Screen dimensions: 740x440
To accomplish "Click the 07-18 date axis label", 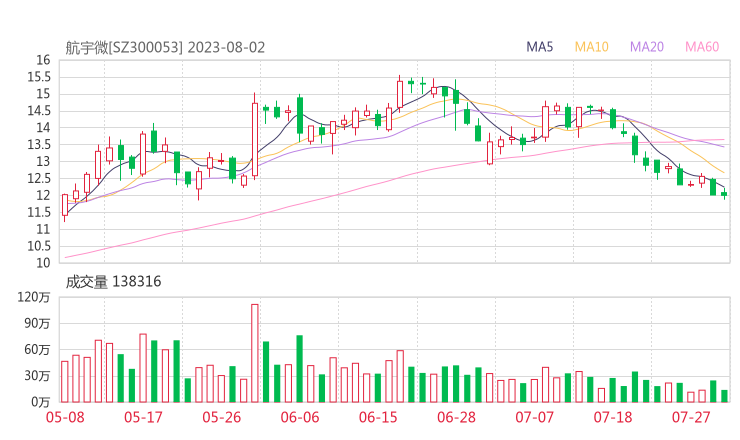I will [x=613, y=417].
